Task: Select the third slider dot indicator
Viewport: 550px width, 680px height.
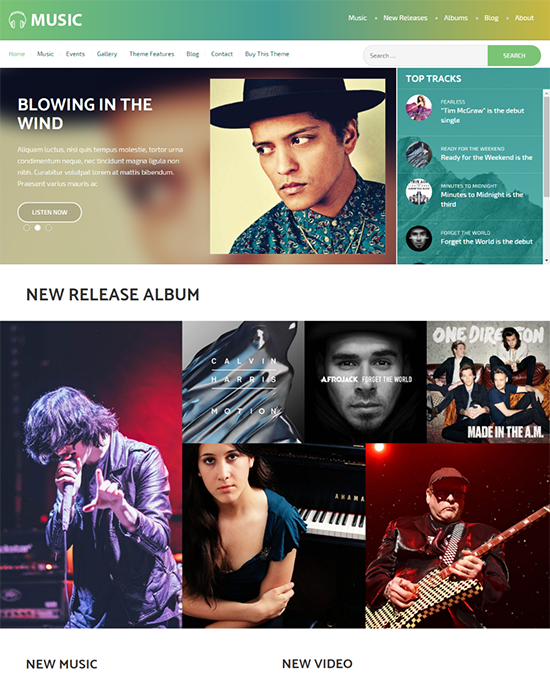Action: coord(49,228)
